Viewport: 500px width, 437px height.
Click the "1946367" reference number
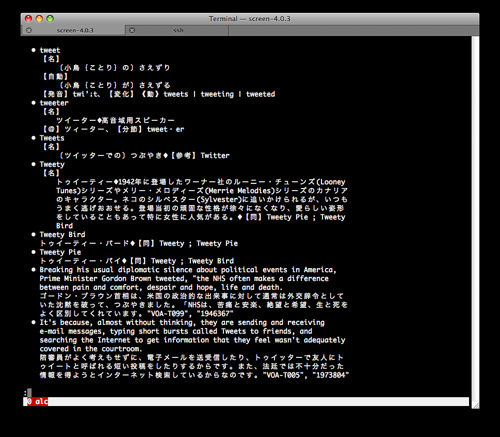click(215, 314)
